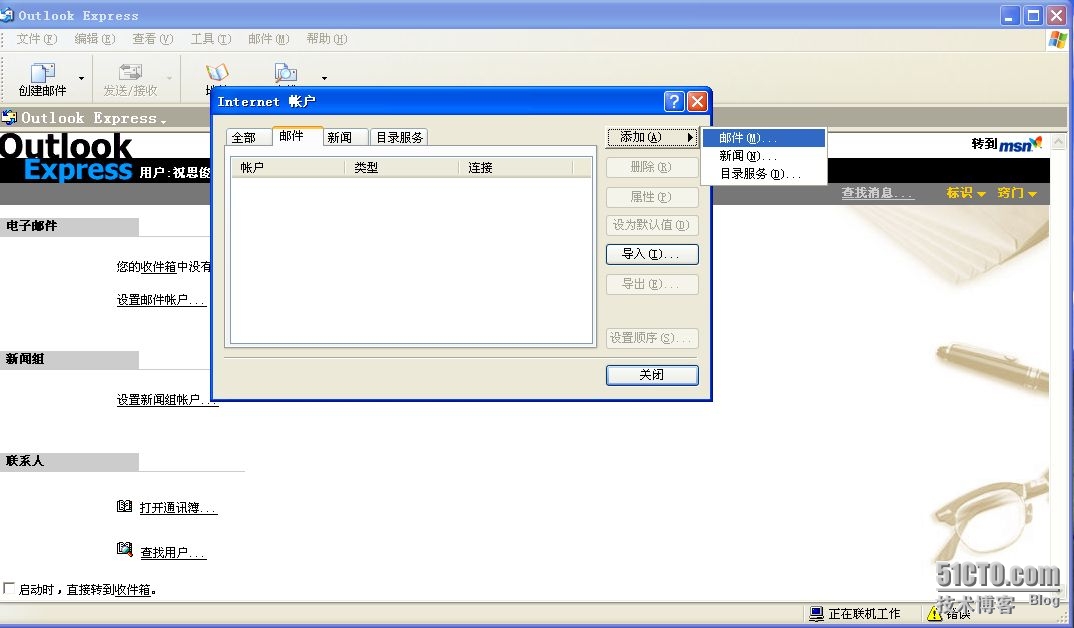Click the Find toolbar icon with magnifier
The image size is (1074, 628).
[286, 72]
